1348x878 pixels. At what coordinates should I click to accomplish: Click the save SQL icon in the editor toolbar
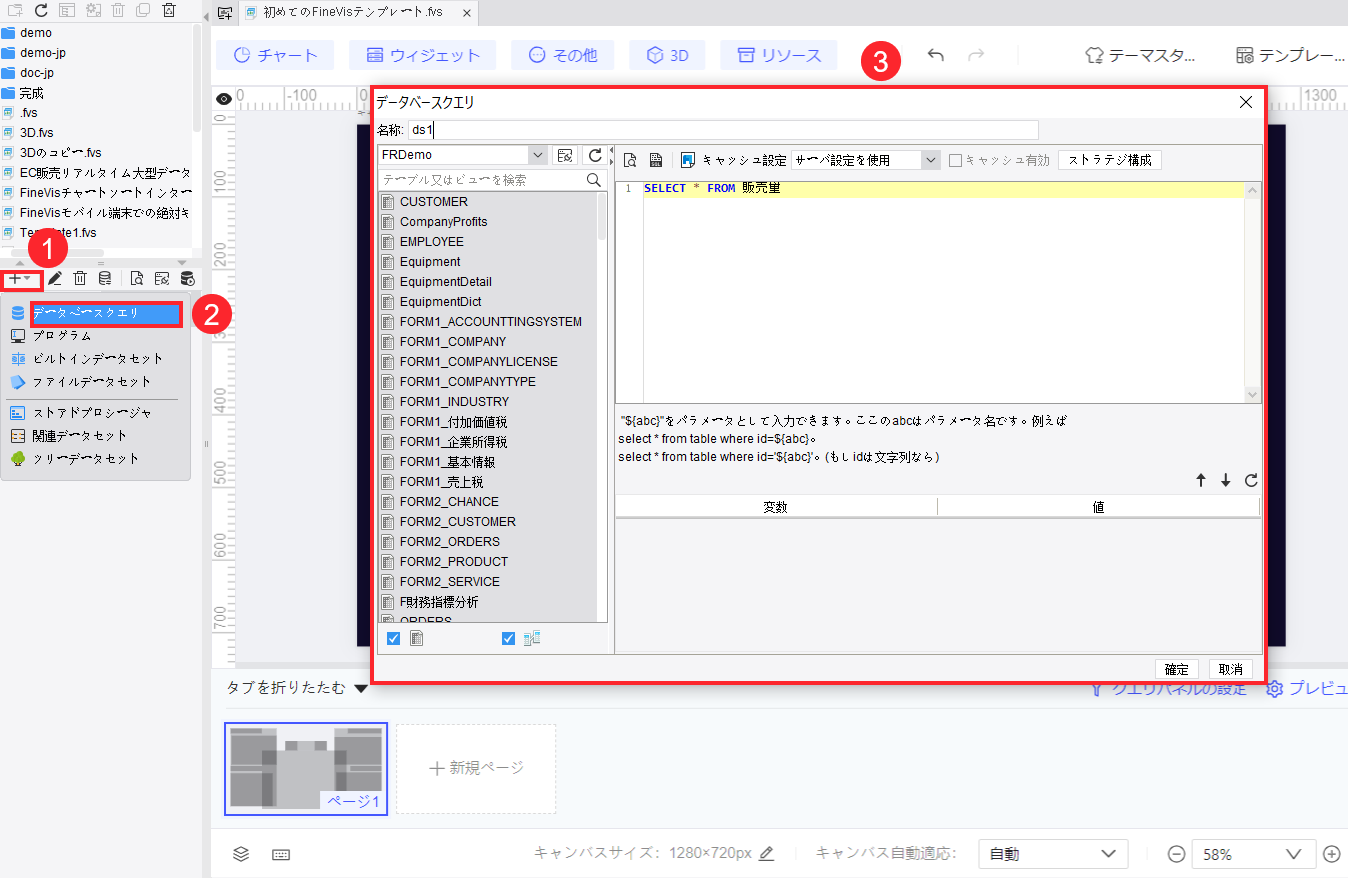[656, 160]
